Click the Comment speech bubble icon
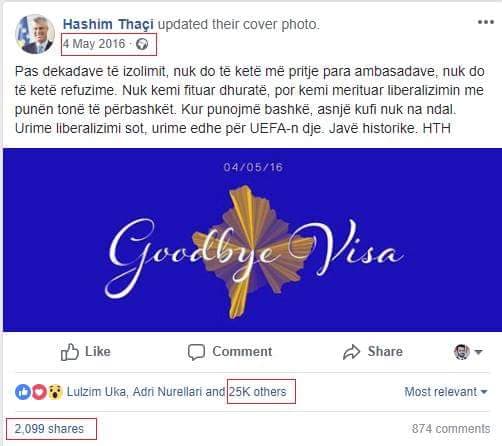Viewport: 502px width, 446px height. point(196,352)
